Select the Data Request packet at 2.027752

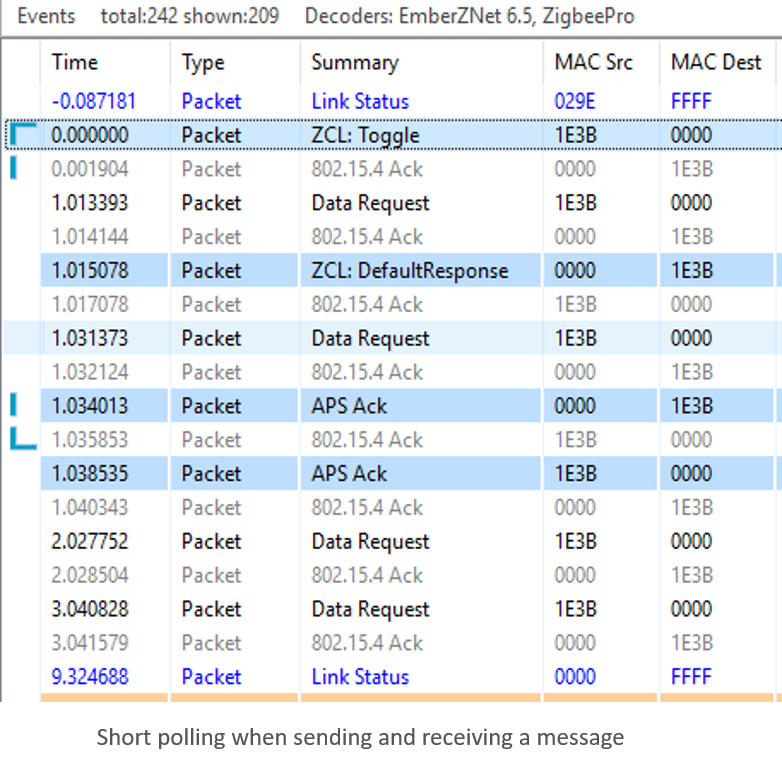[x=370, y=542]
